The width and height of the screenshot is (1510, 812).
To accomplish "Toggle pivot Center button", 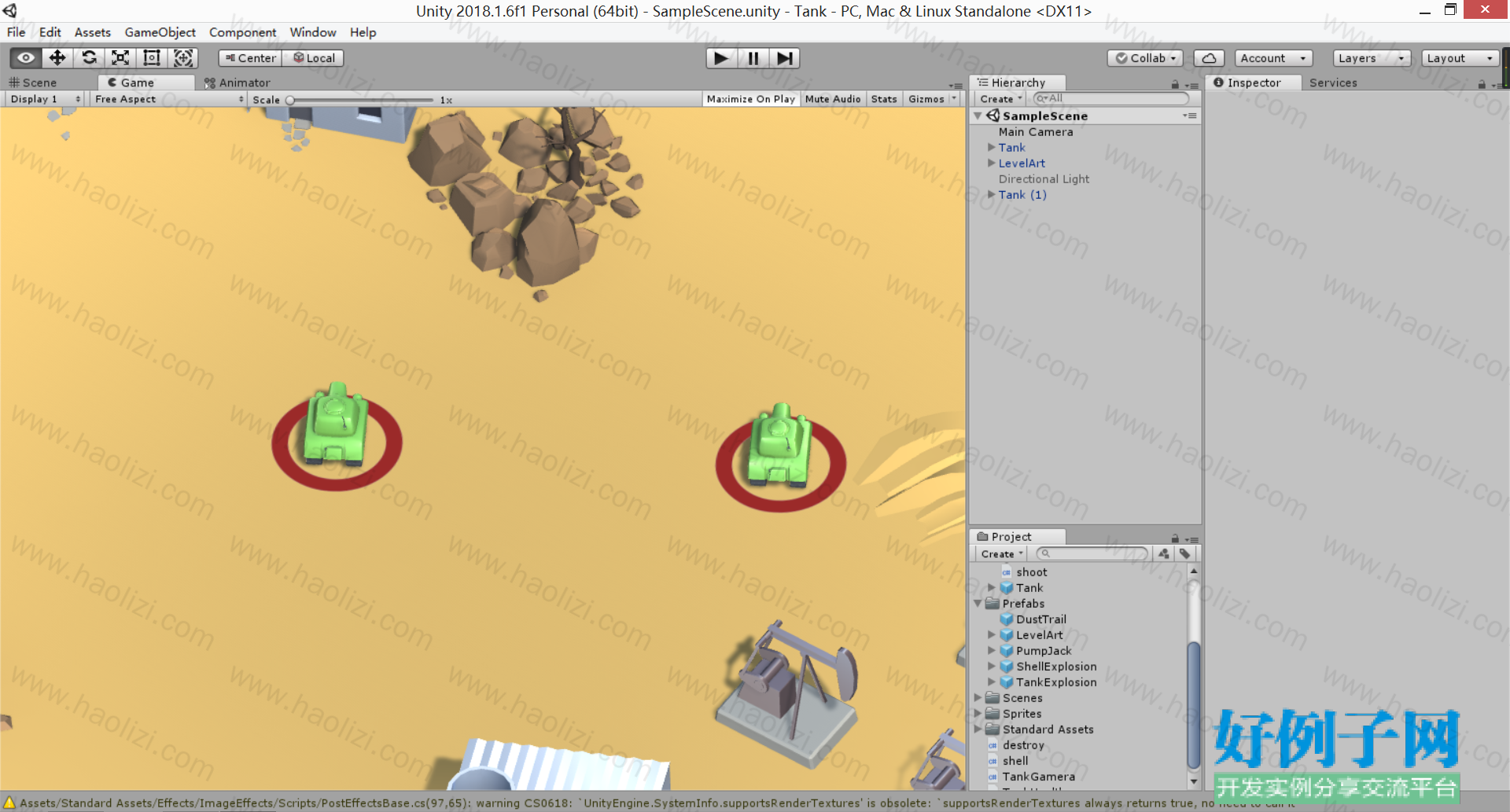I will [250, 58].
